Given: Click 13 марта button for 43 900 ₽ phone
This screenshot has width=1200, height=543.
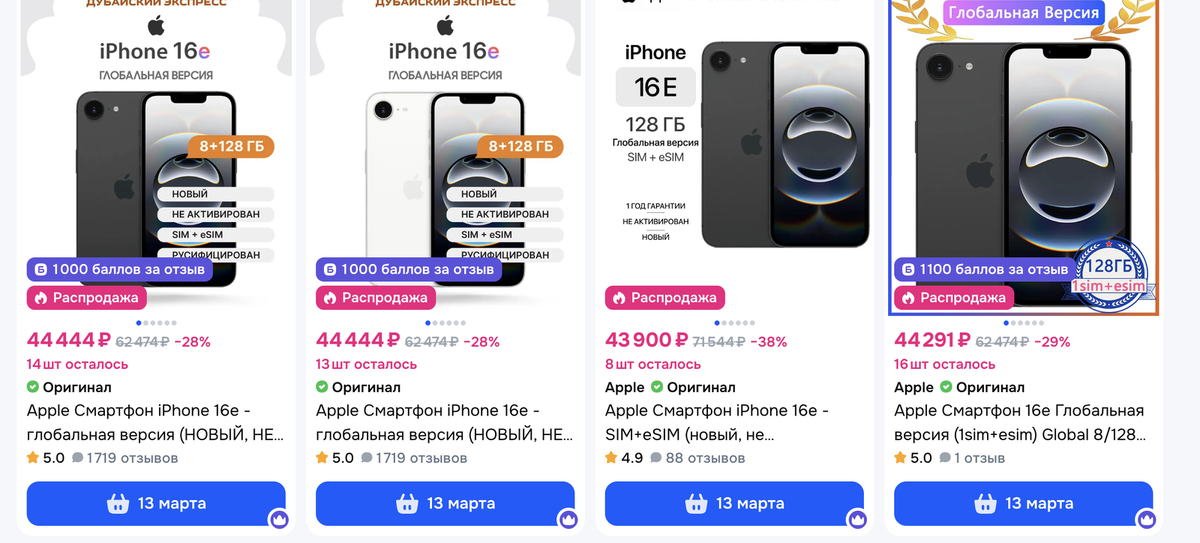Looking at the screenshot, I should [x=734, y=503].
